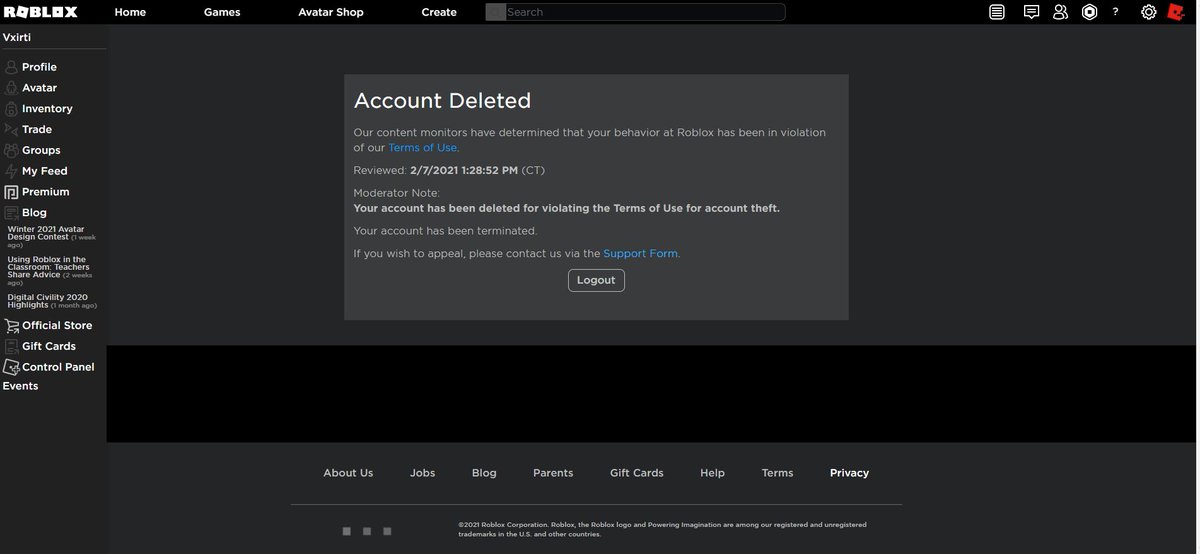Open the Gift Cards sidebar link

point(49,346)
